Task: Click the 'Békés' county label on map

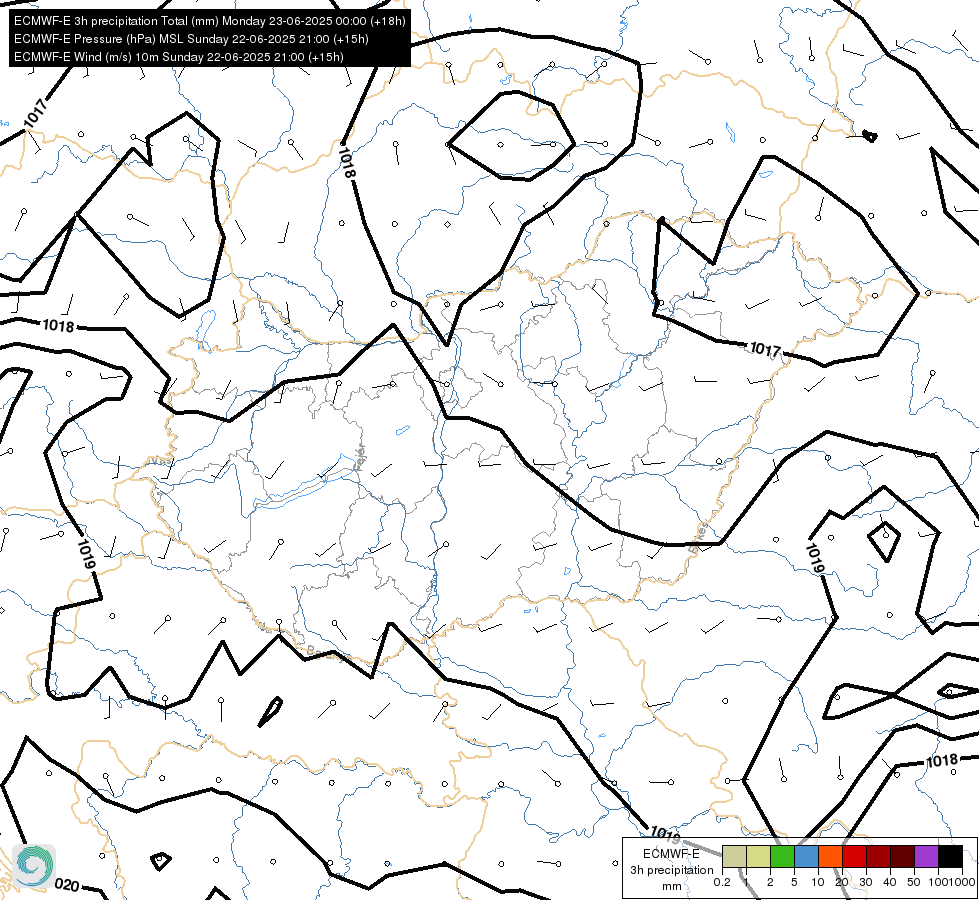Action: 699,538
